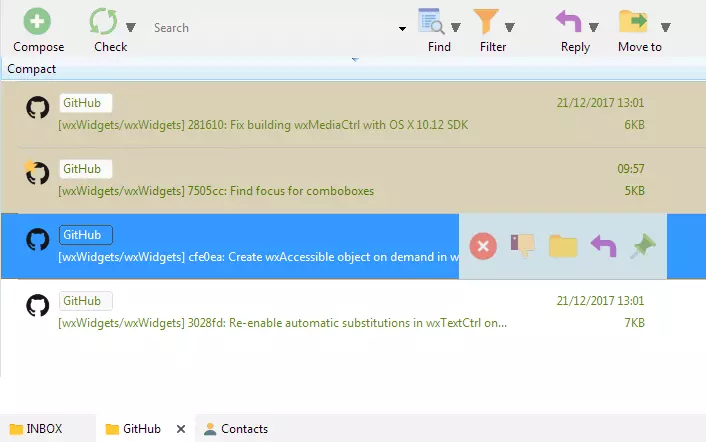This screenshot has height=442, width=706.
Task: Click the Move to folder icon
Action: (x=633, y=21)
